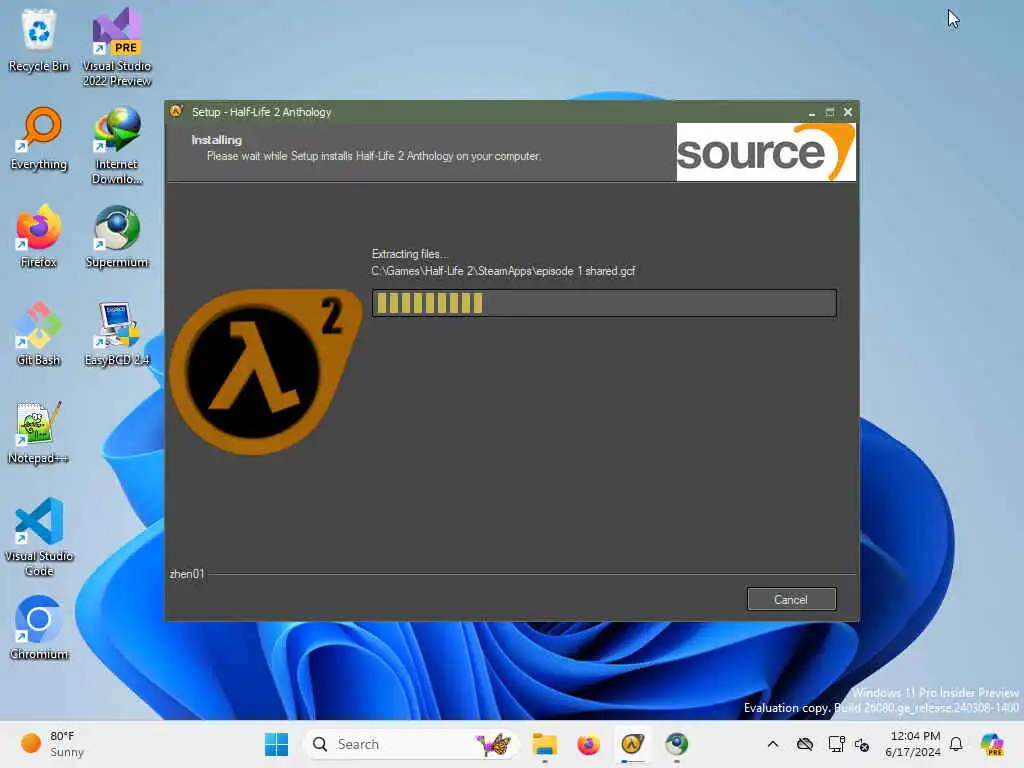
Task: Open the weather widget showing 80°F
Action: click(x=52, y=744)
